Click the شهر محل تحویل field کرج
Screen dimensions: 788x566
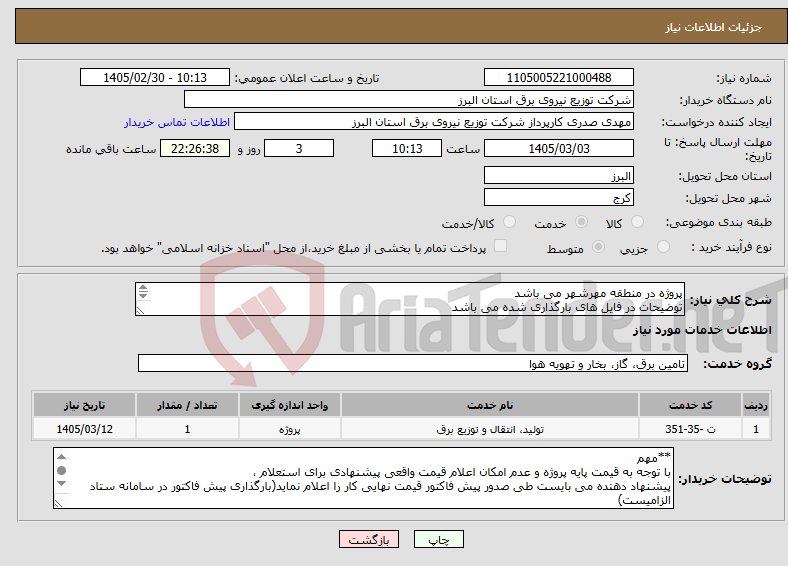click(x=559, y=197)
